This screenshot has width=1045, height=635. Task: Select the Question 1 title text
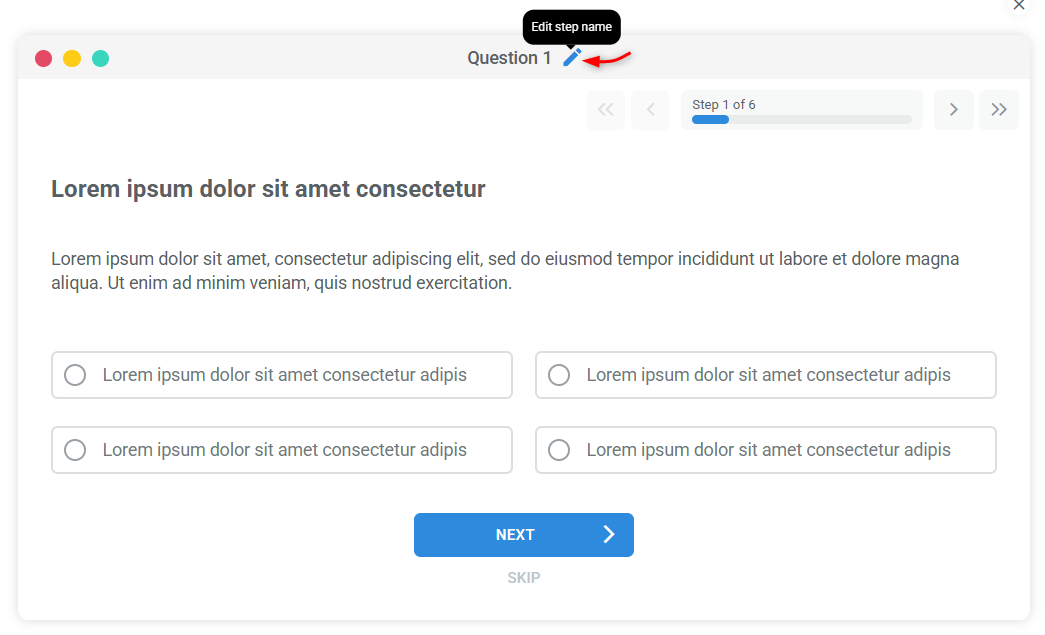pyautogui.click(x=510, y=57)
